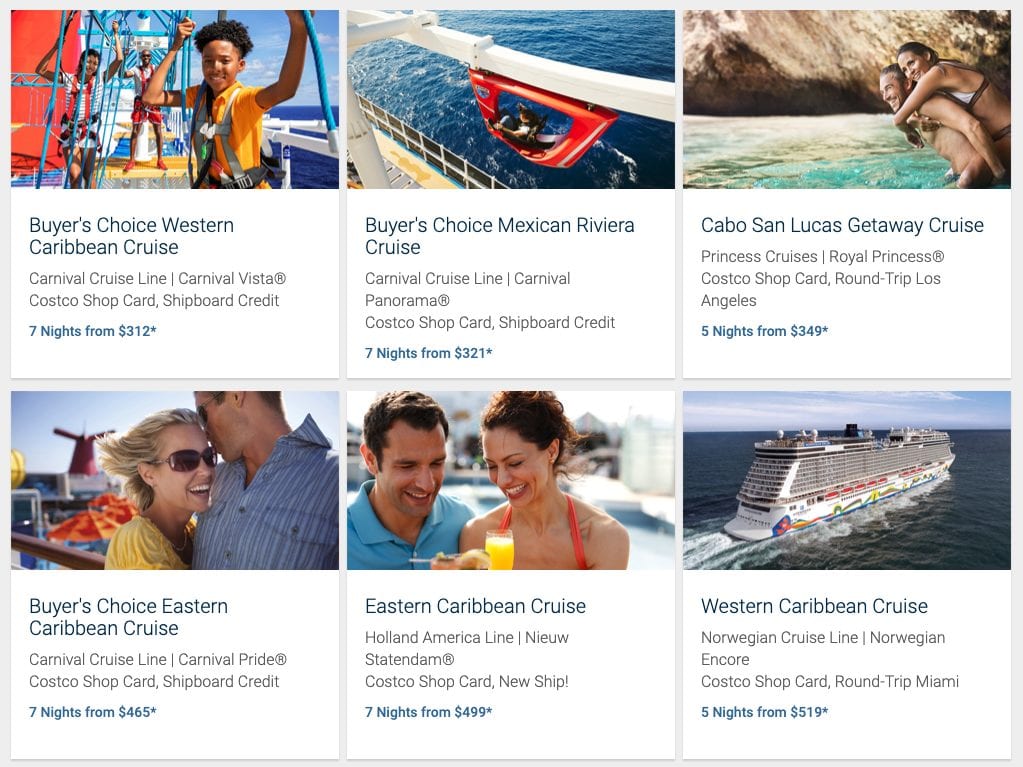Image resolution: width=1023 pixels, height=767 pixels.
Task: Click the 7 Nights from $312 price
Action: click(x=93, y=331)
